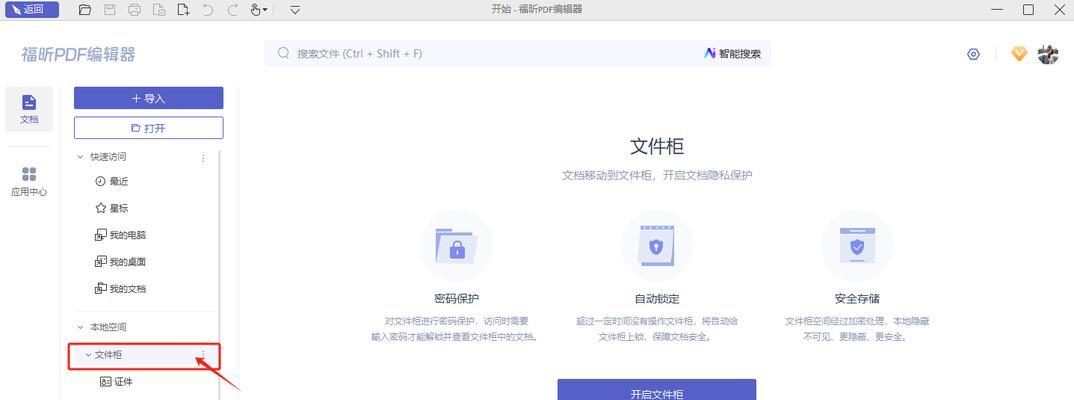
Task: Collapse the 文件柜 tree node
Action: point(88,355)
